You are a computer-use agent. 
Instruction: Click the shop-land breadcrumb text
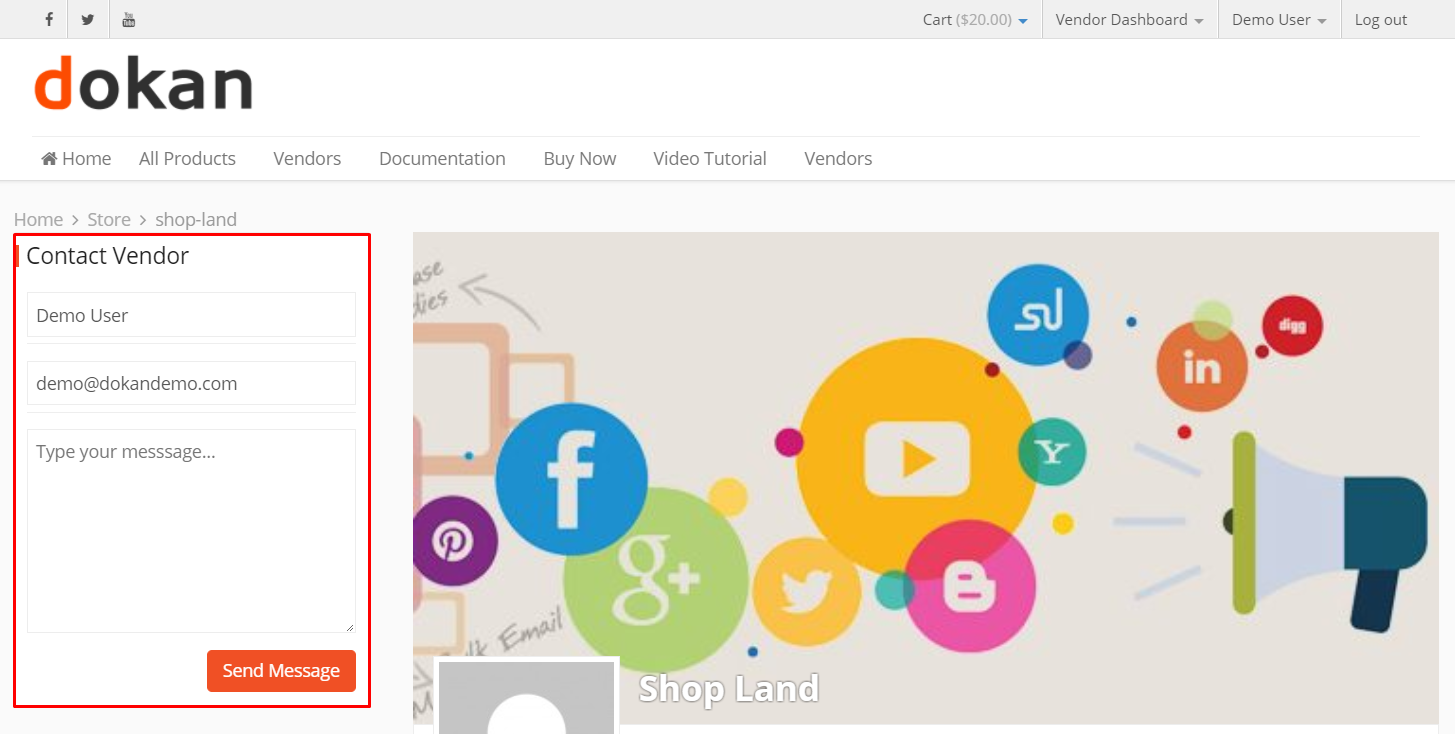pyautogui.click(x=196, y=219)
